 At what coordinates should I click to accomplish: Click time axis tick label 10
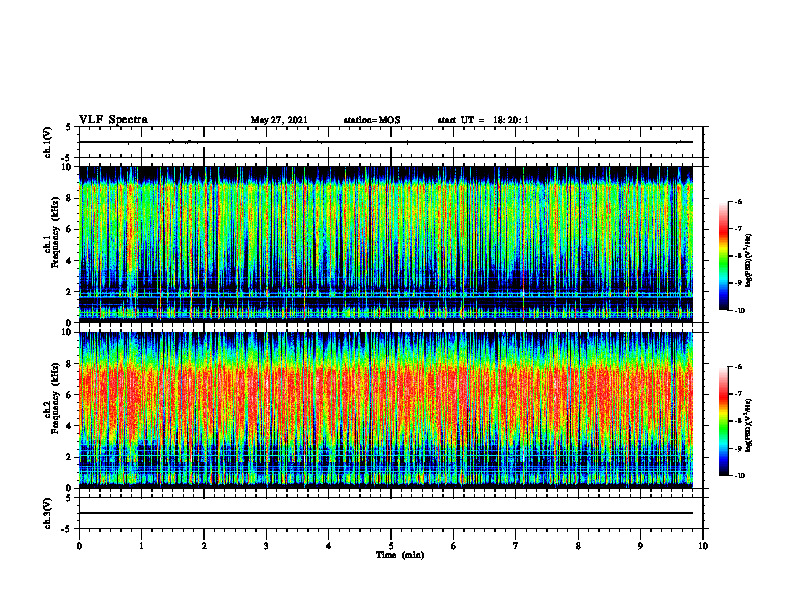click(703, 546)
